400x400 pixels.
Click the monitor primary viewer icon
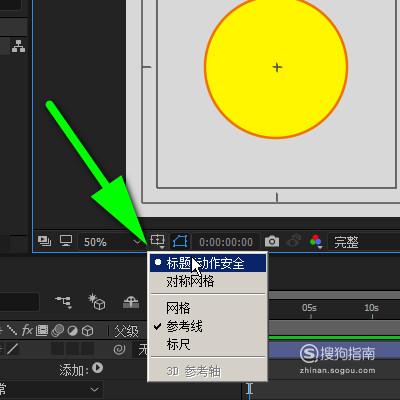66,241
